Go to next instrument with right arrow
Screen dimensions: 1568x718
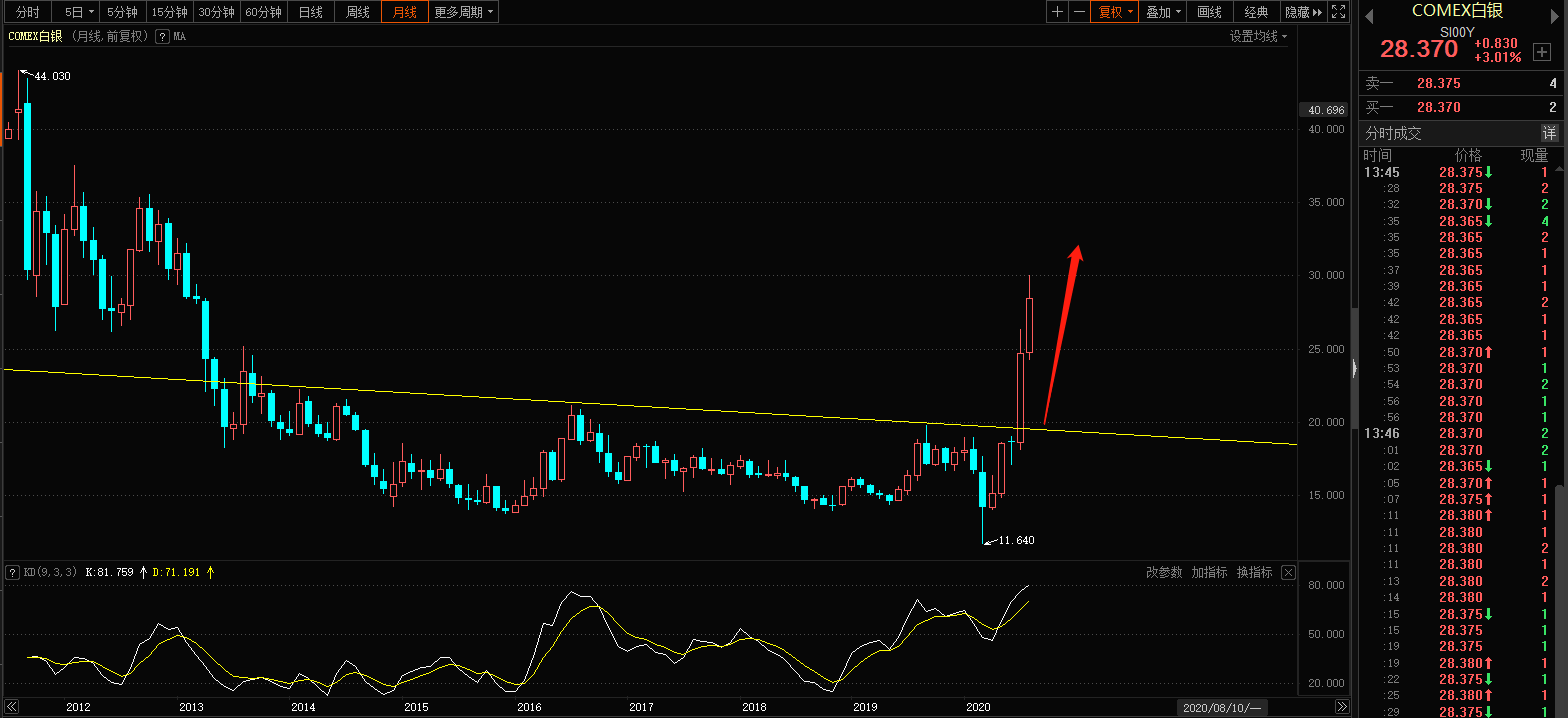point(1555,15)
